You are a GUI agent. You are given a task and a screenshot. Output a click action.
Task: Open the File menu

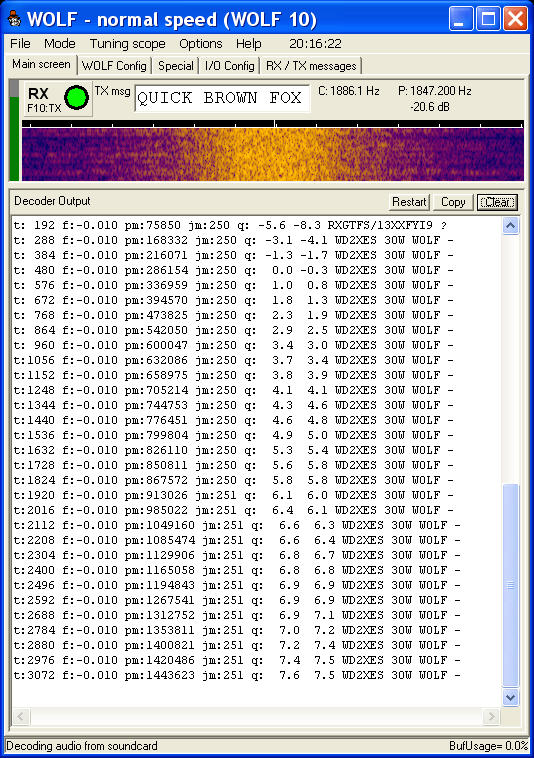click(x=20, y=44)
